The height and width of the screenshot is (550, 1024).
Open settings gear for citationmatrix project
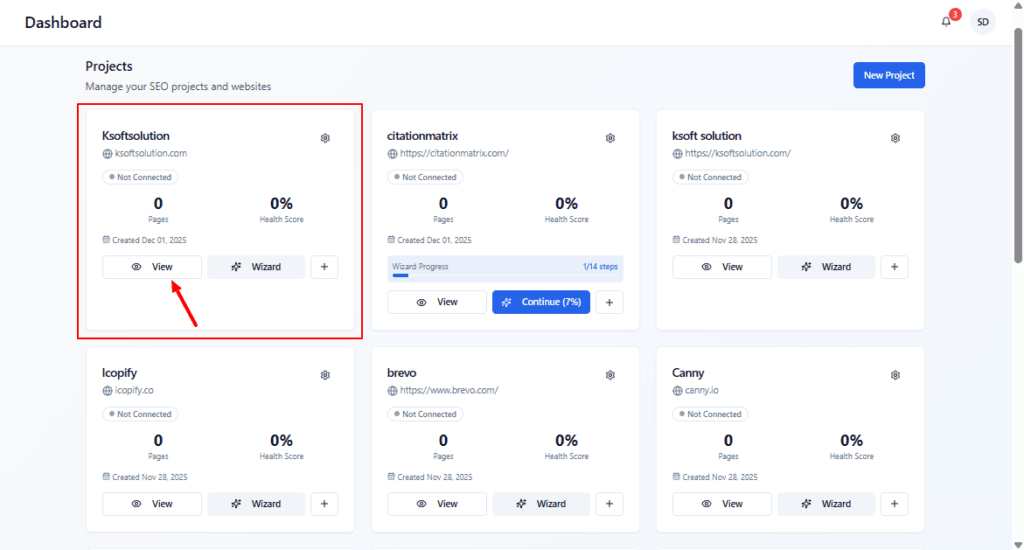pyautogui.click(x=610, y=138)
